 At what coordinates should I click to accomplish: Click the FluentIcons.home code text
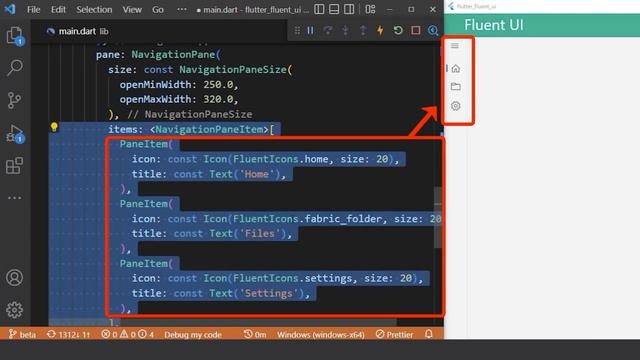[x=281, y=159]
